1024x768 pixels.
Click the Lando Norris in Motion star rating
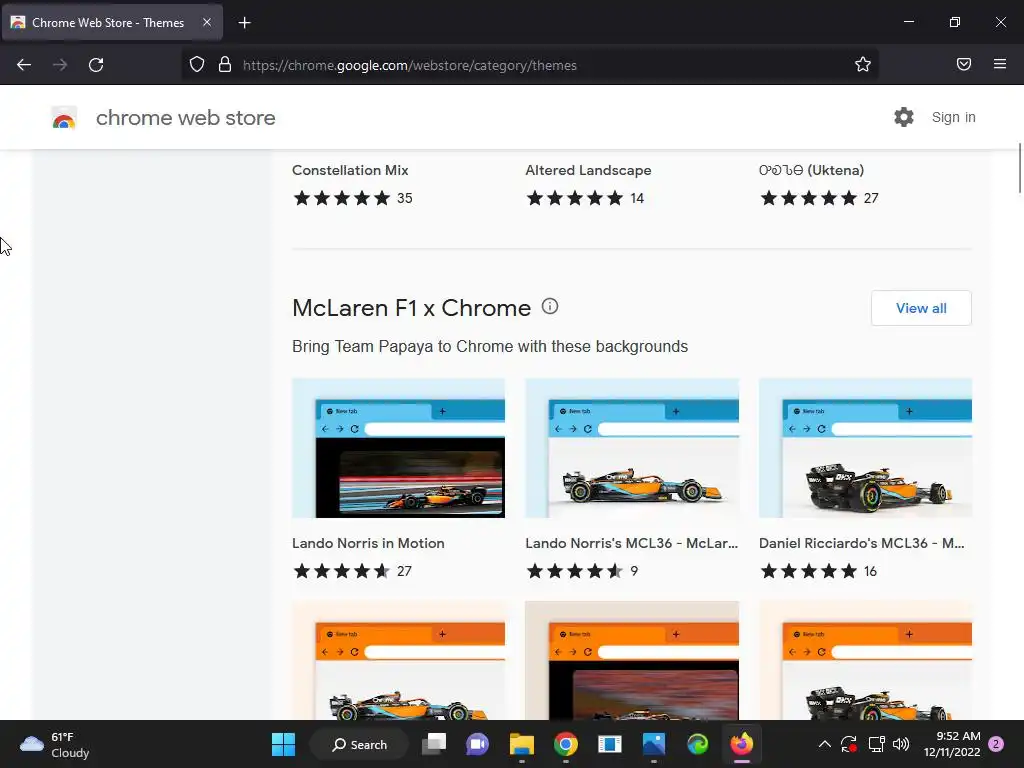342,571
